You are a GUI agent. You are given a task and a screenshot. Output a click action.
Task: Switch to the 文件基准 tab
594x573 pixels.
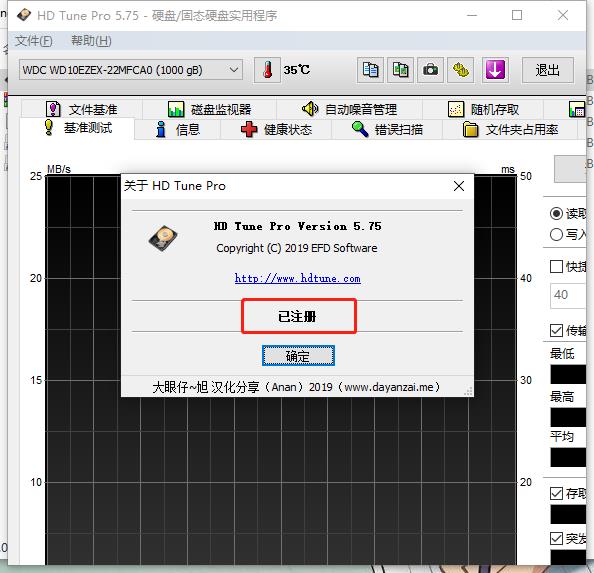pos(81,109)
